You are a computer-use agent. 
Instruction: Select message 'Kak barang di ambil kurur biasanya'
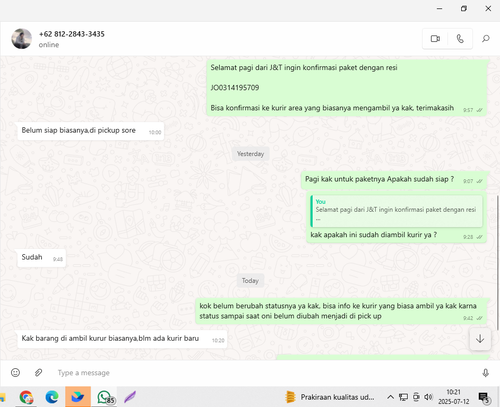pos(122,339)
